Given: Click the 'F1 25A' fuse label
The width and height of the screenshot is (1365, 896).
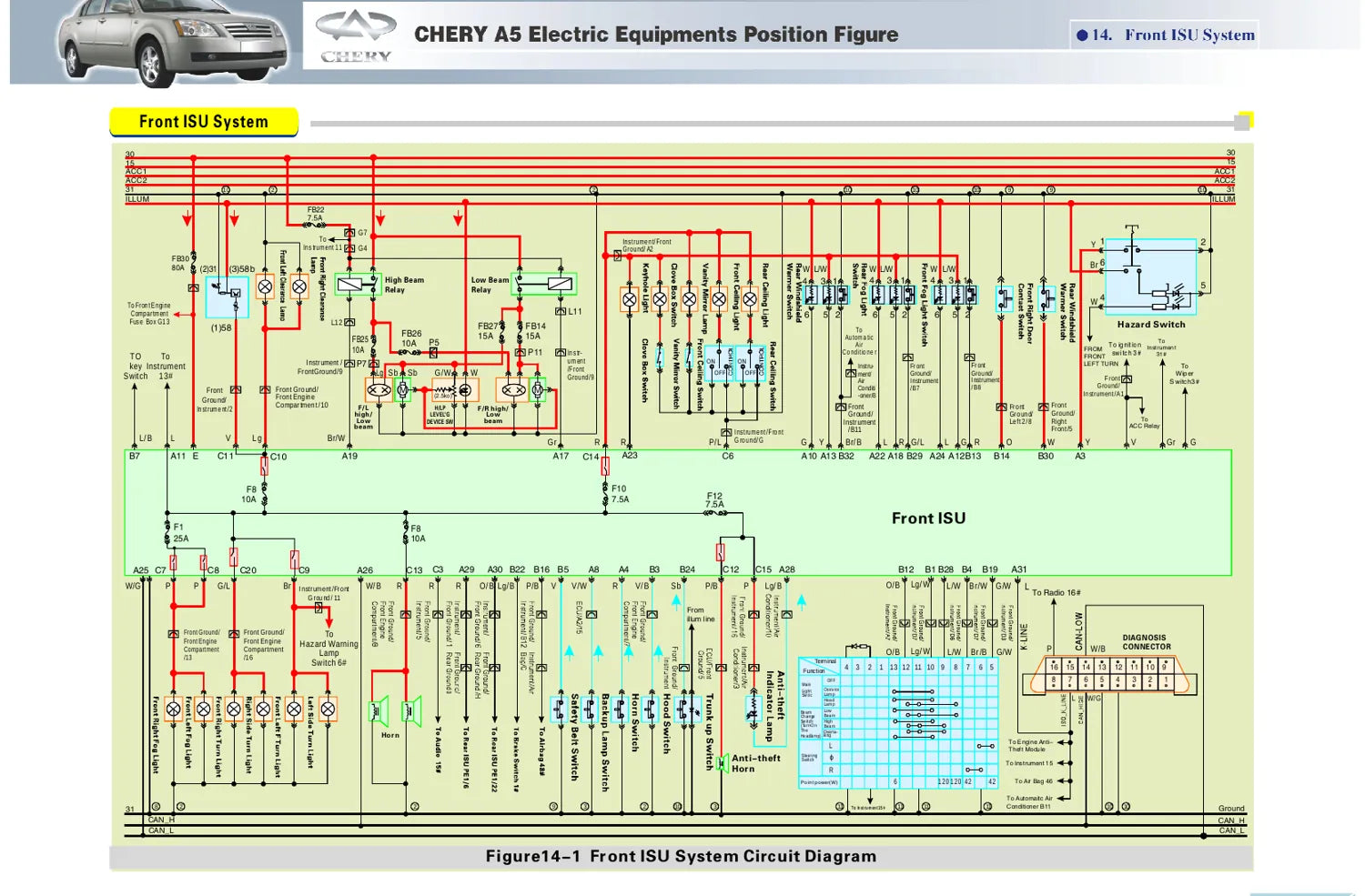Looking at the screenshot, I should point(181,532).
